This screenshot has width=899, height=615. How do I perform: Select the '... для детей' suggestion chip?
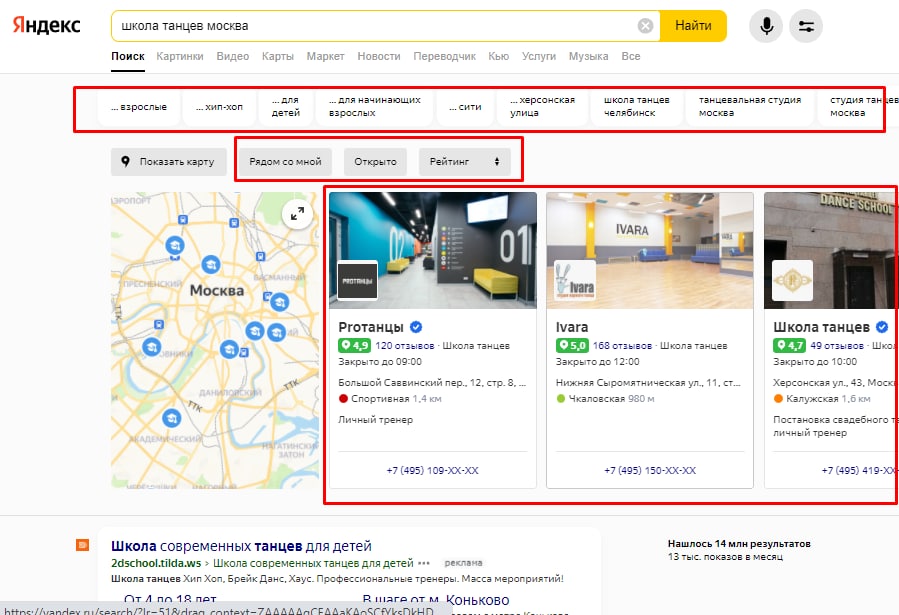pos(286,107)
